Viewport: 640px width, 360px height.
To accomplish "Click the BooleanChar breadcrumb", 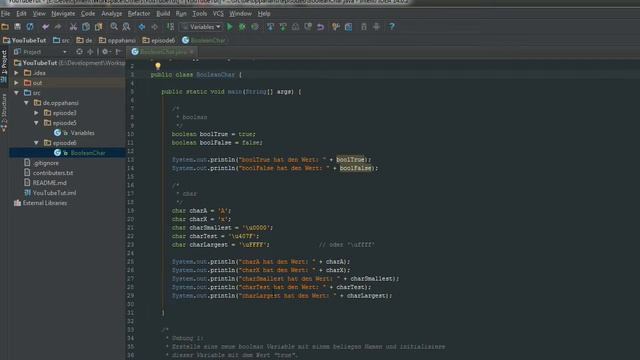I will pos(204,40).
